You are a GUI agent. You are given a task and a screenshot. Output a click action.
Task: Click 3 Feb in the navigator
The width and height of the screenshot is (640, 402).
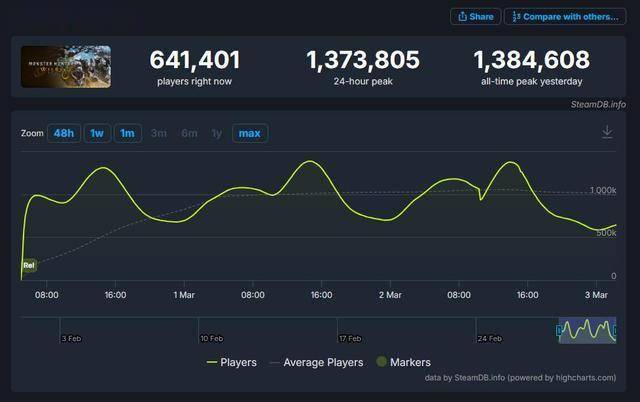71,338
